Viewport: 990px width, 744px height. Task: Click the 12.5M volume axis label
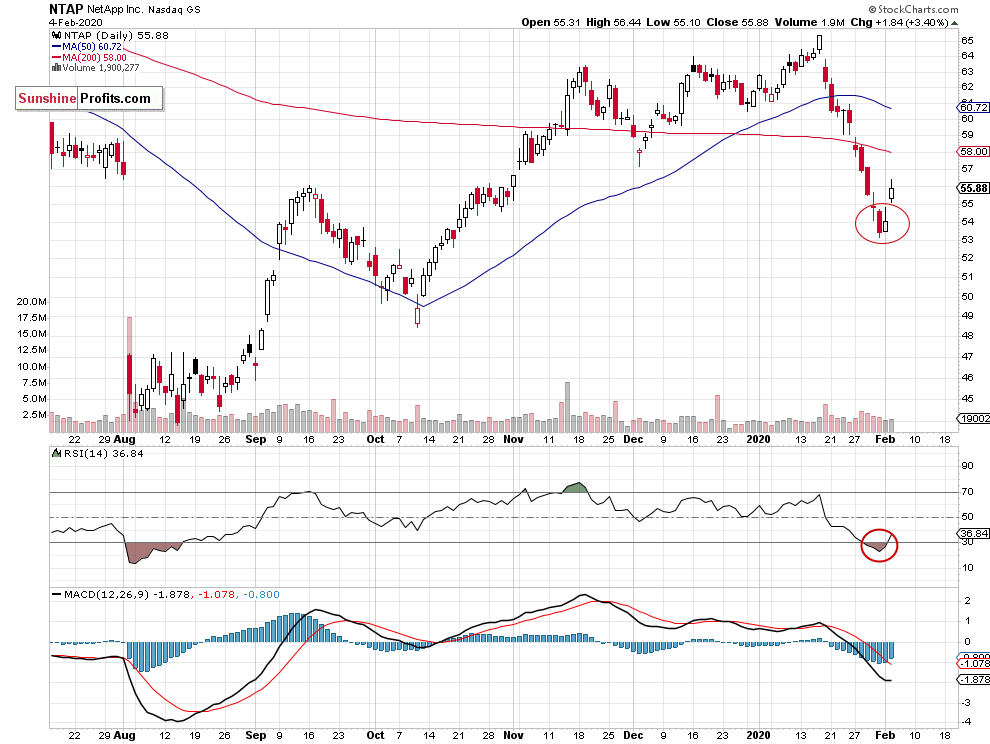pos(32,350)
